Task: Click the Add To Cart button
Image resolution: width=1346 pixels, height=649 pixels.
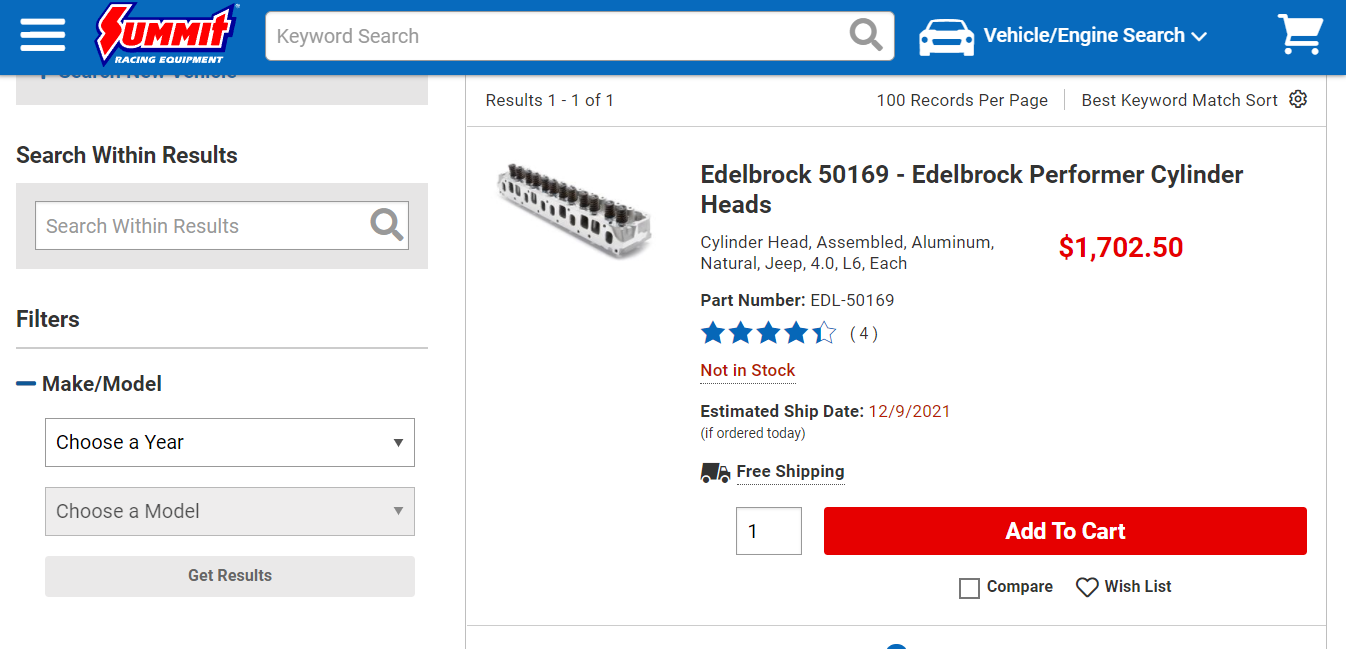Action: 1065,531
